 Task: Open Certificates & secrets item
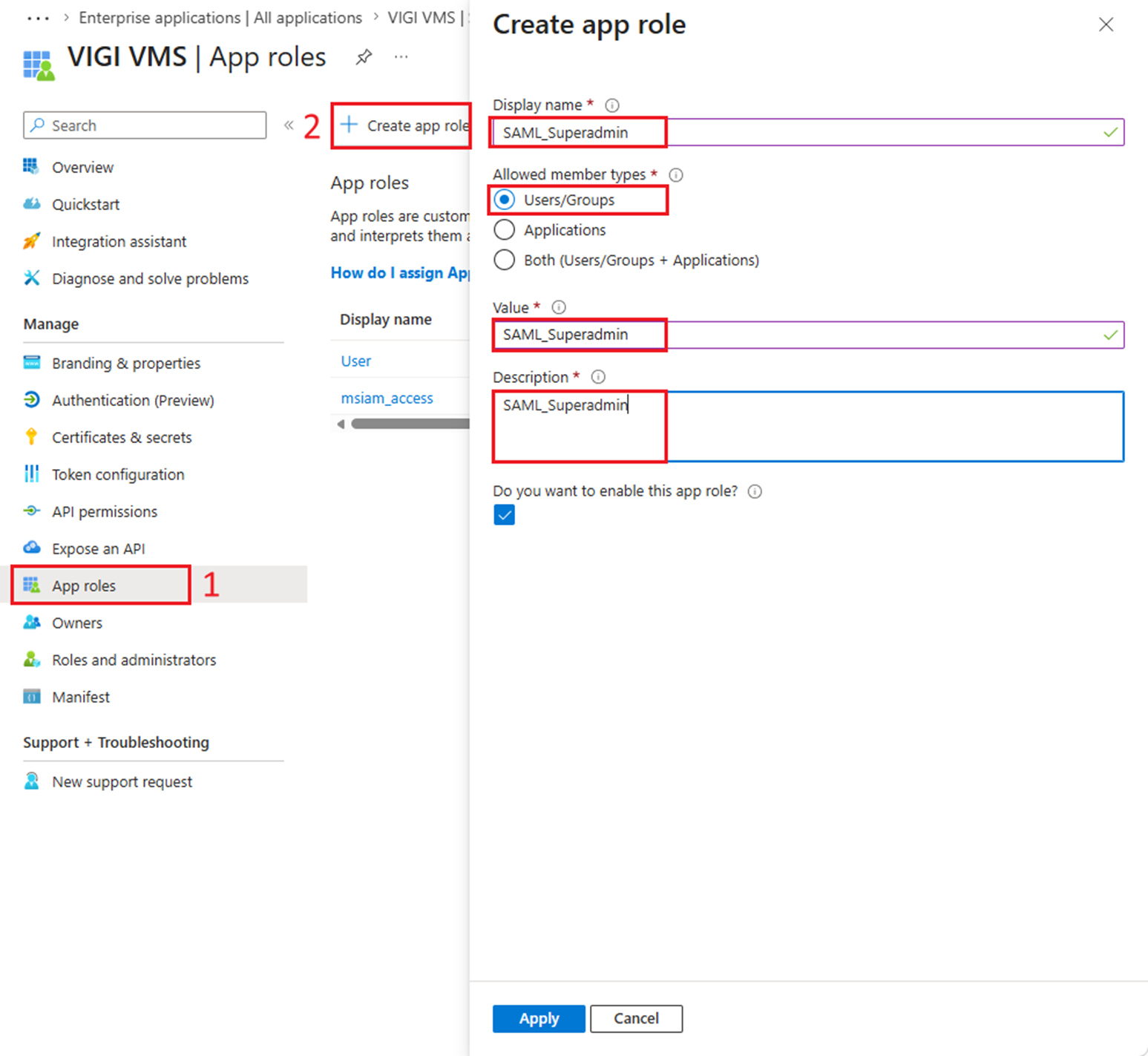pyautogui.click(x=122, y=437)
